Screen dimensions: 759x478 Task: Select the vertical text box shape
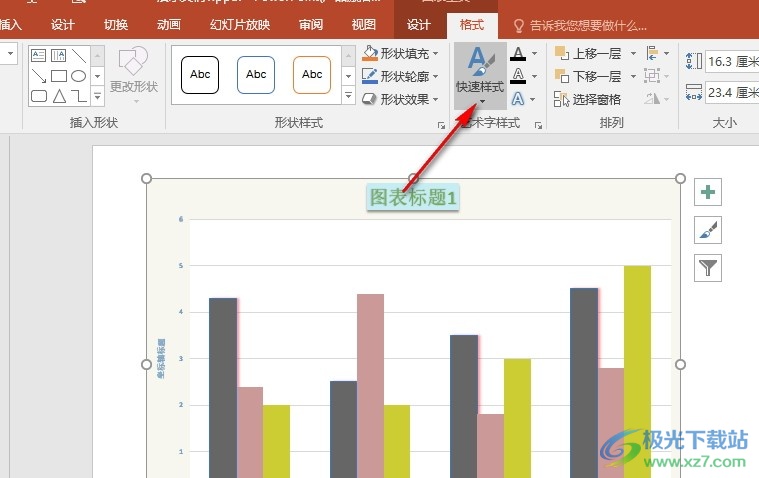59,55
